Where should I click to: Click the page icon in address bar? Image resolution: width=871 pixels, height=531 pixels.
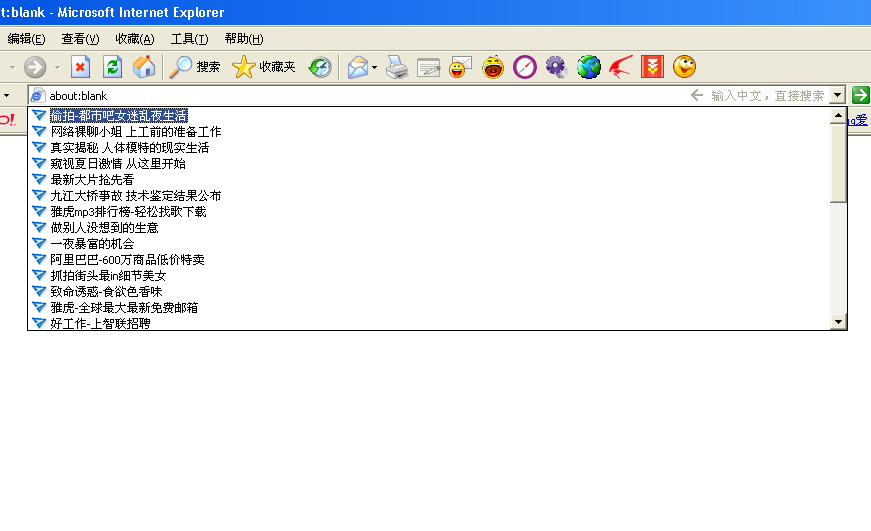37,96
